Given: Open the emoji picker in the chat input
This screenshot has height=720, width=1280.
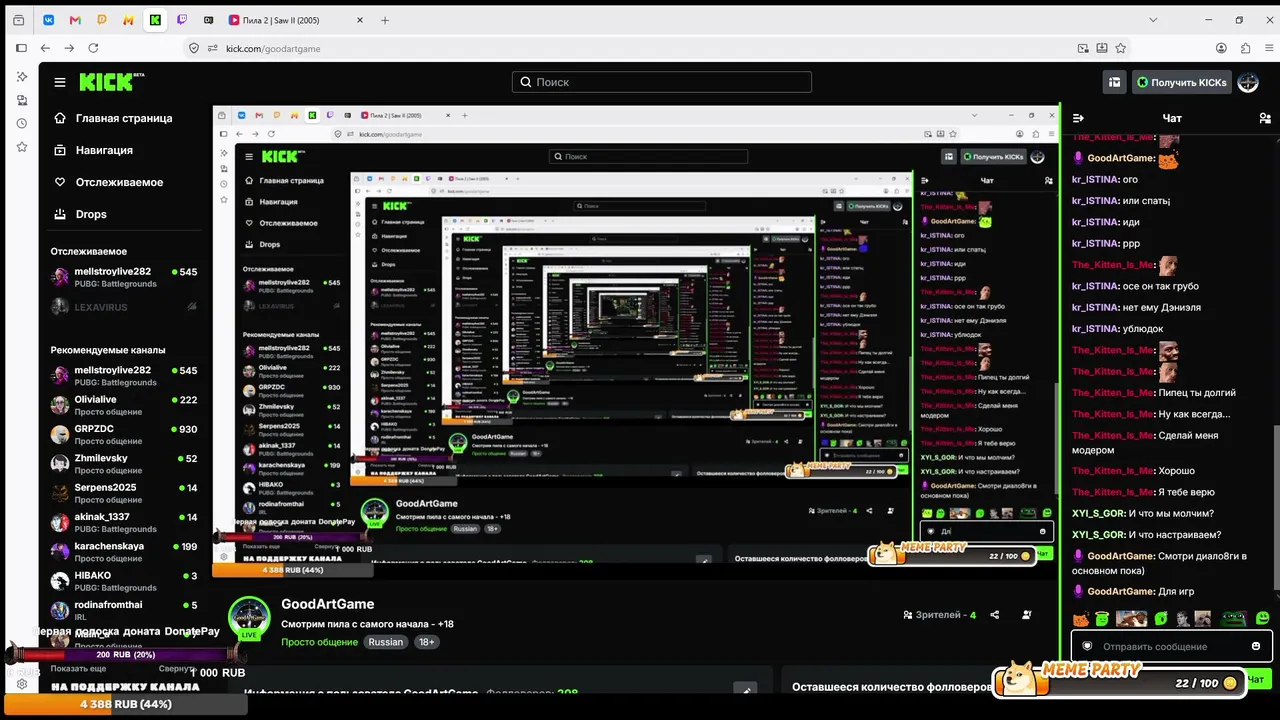Looking at the screenshot, I should (x=1256, y=646).
